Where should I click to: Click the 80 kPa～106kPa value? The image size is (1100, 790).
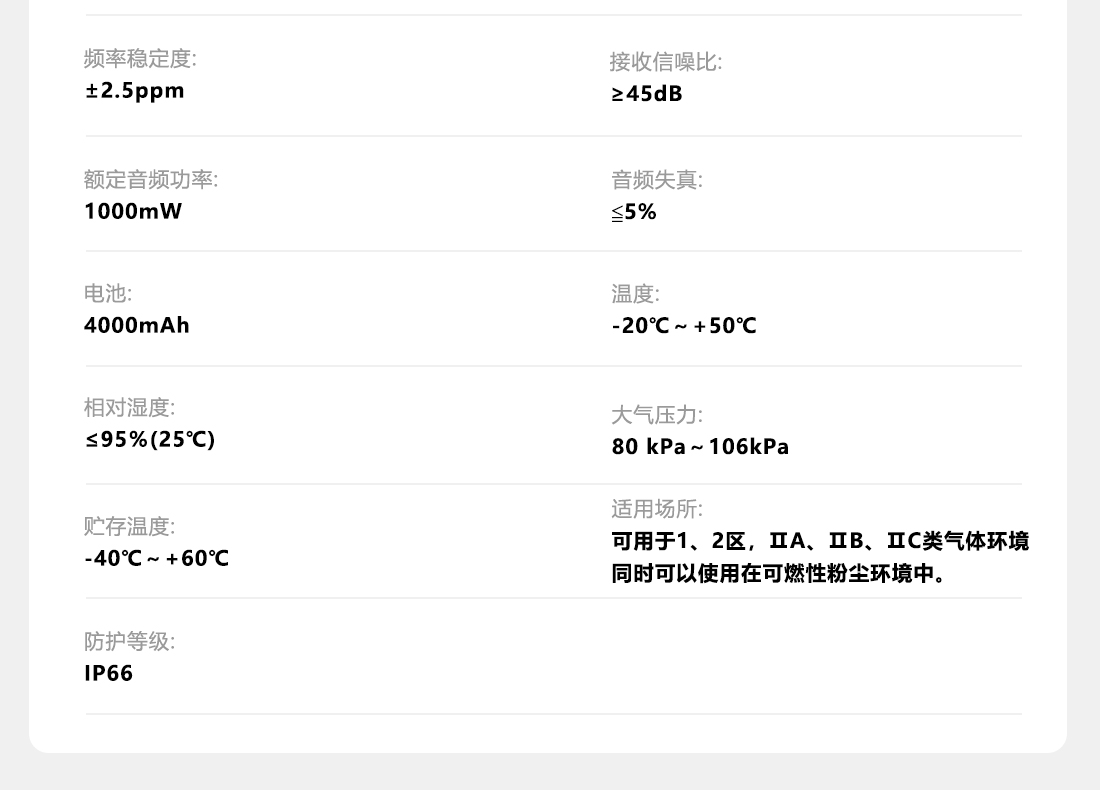pos(700,447)
